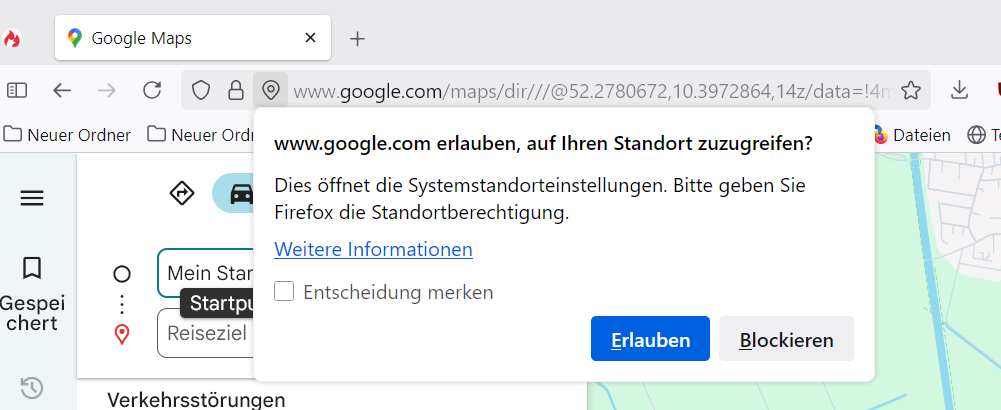Click the Reiseziel destination input field
Image resolution: width=1001 pixels, height=410 pixels.
pos(207,333)
